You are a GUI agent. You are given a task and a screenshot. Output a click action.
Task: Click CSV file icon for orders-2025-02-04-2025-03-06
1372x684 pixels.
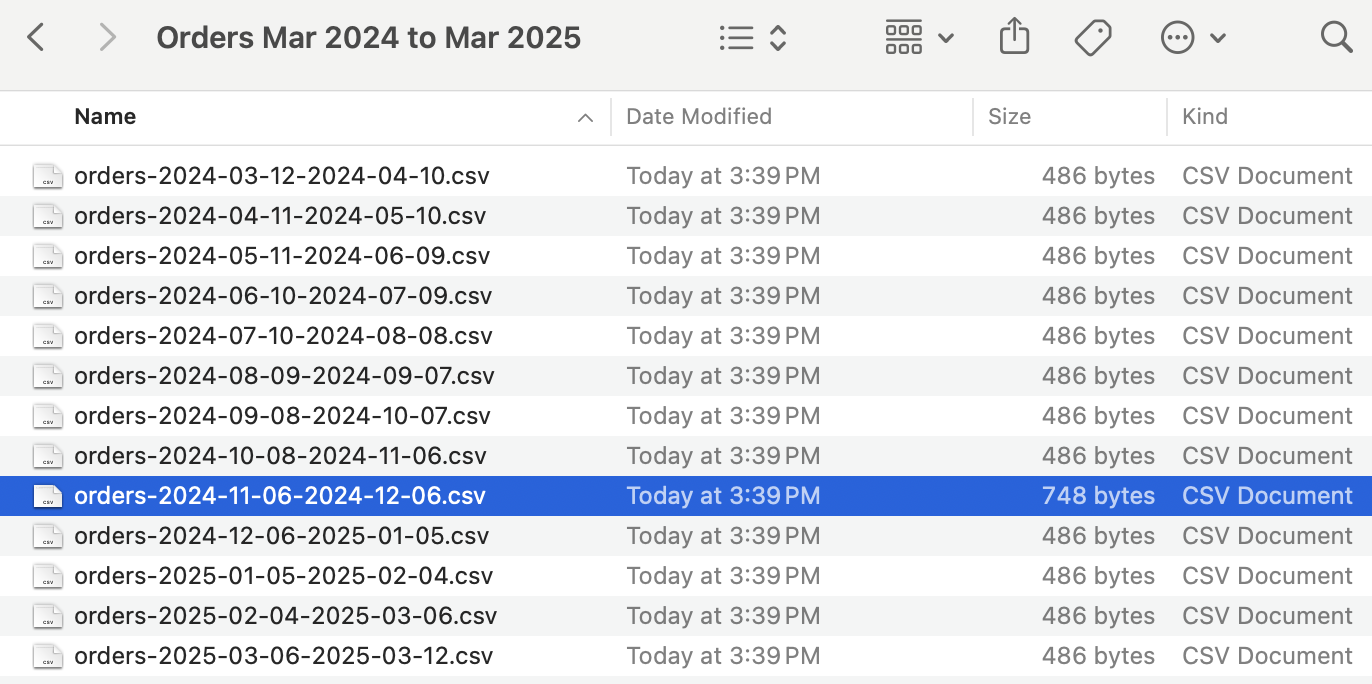[47, 616]
